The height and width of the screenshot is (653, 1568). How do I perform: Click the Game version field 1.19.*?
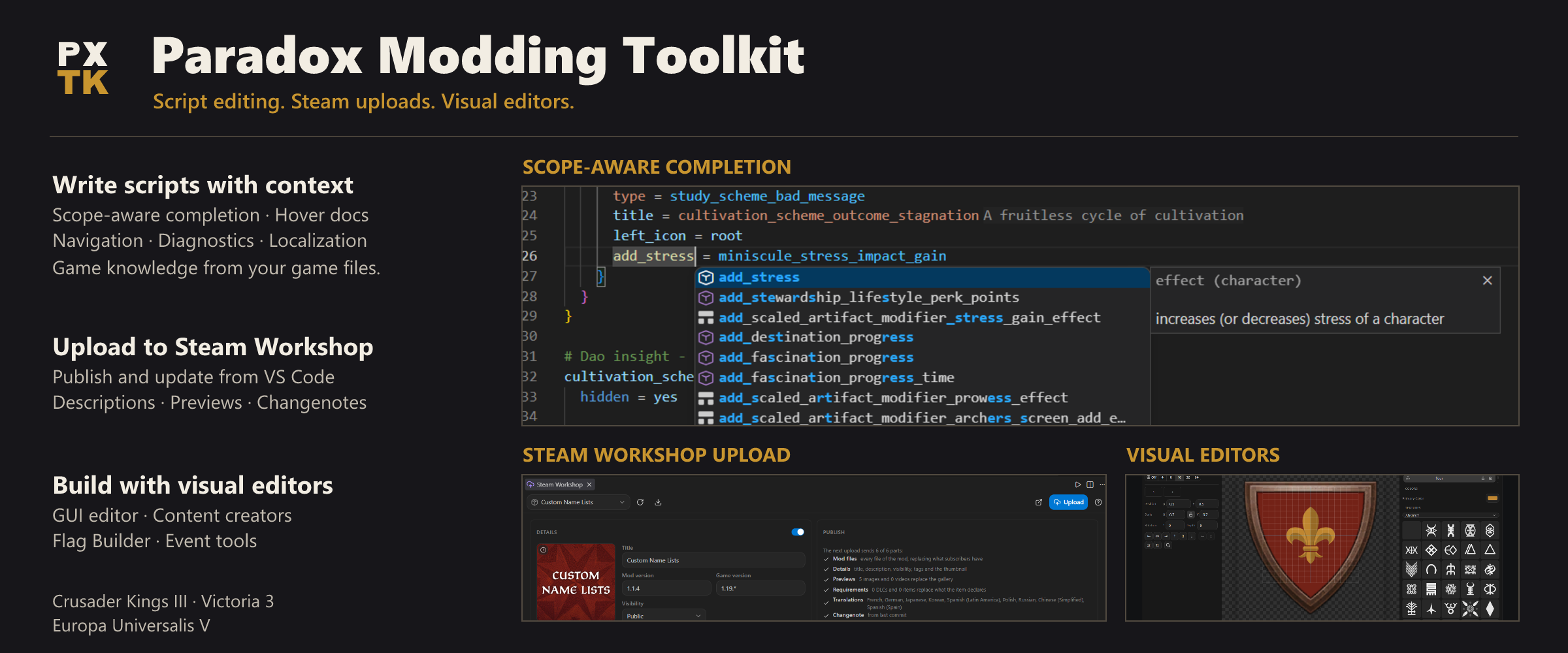pos(760,588)
